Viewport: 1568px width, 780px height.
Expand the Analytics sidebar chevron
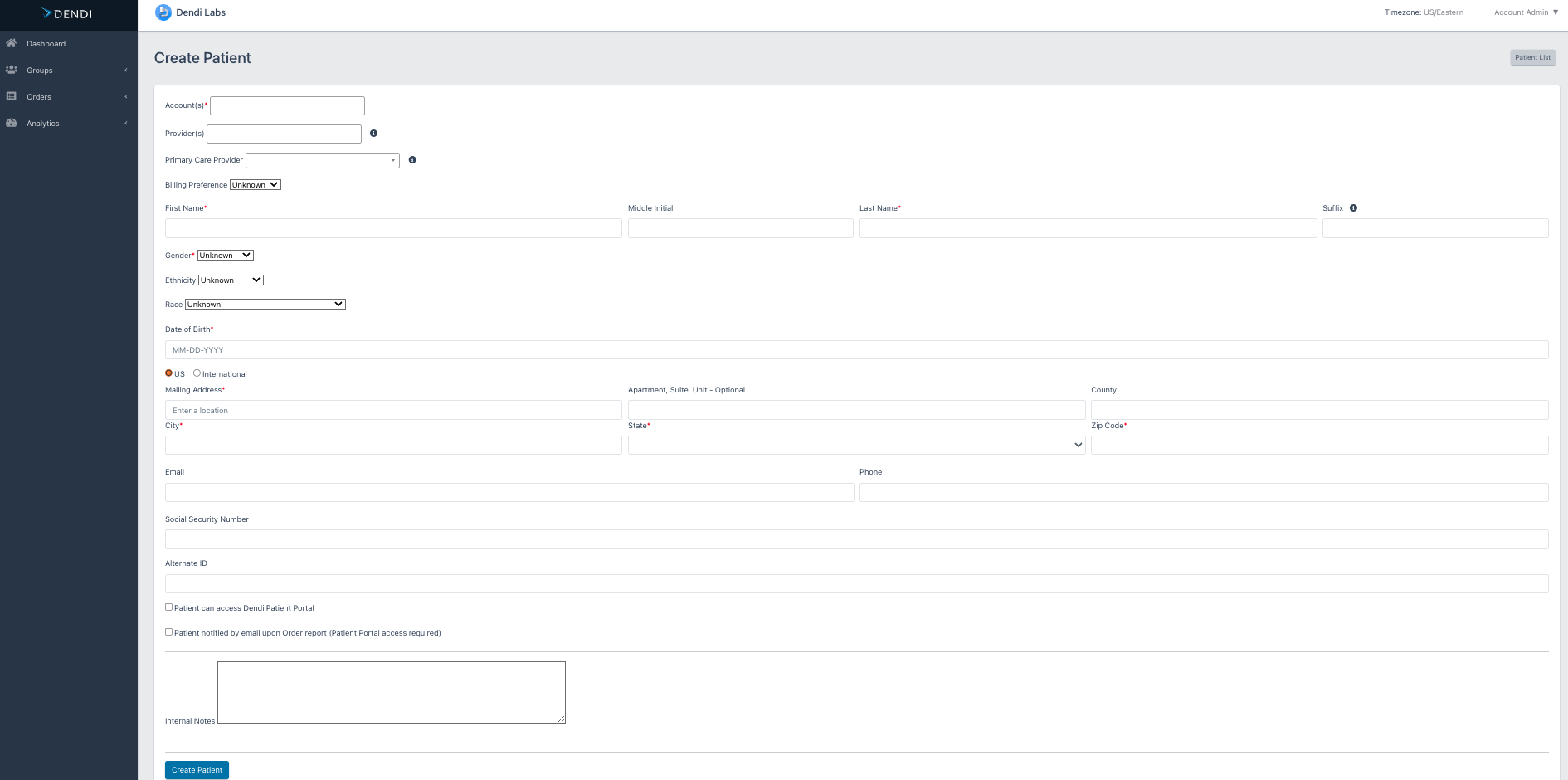[126, 123]
